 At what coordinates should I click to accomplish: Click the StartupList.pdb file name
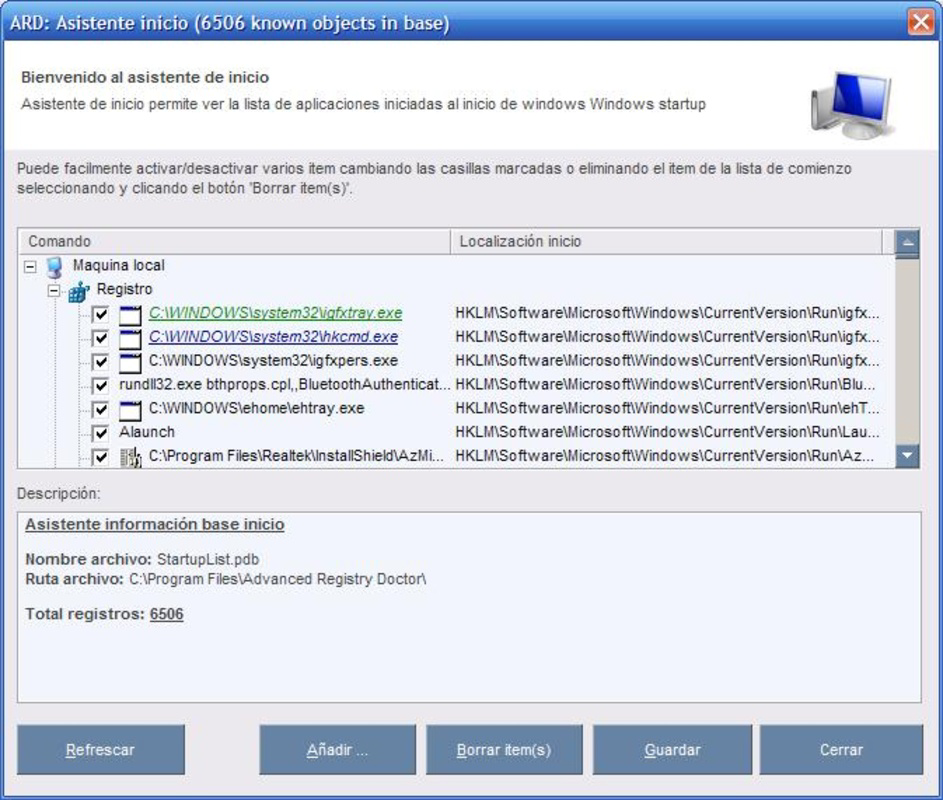[208, 559]
